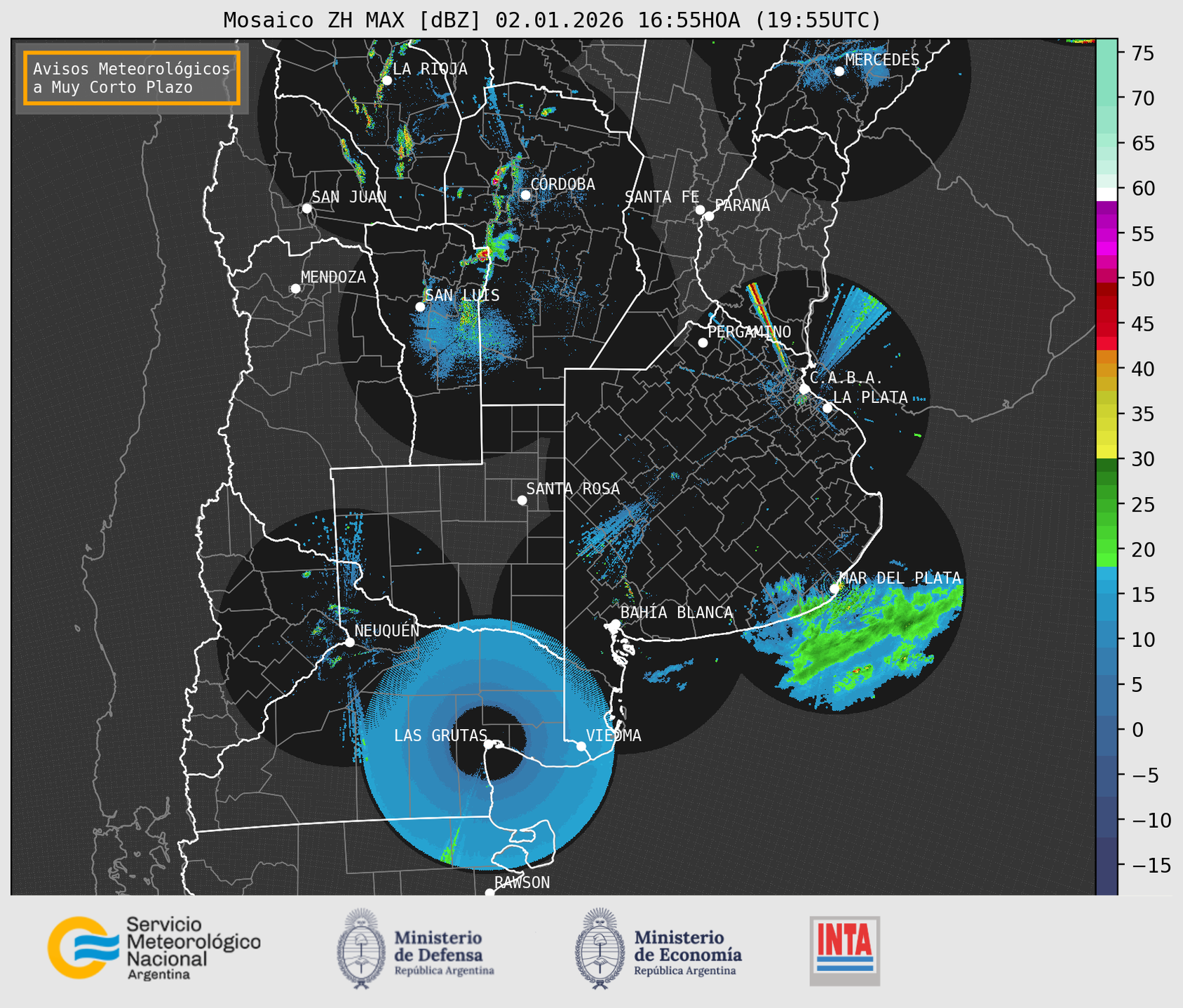Click the SANTA ROSA label text
1183x1008 pixels.
tap(573, 489)
